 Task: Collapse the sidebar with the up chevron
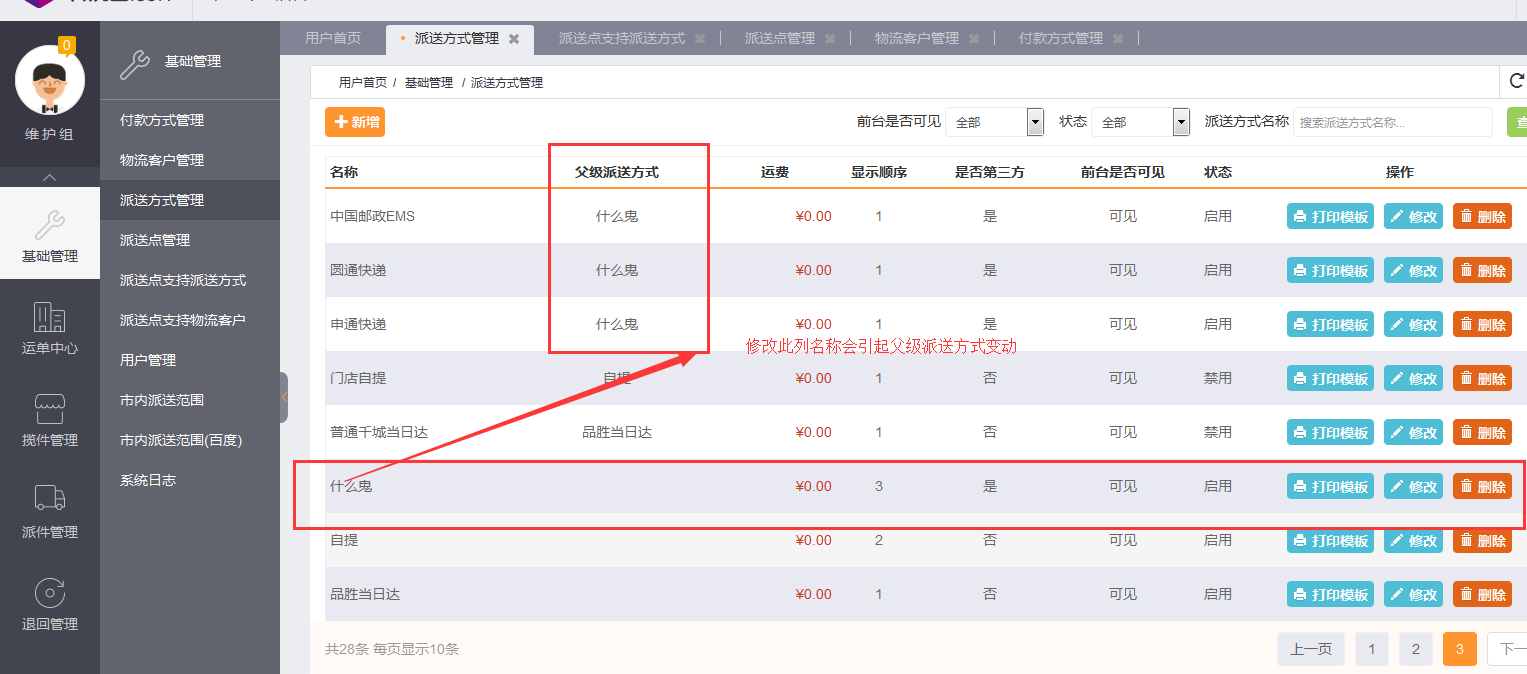click(49, 177)
